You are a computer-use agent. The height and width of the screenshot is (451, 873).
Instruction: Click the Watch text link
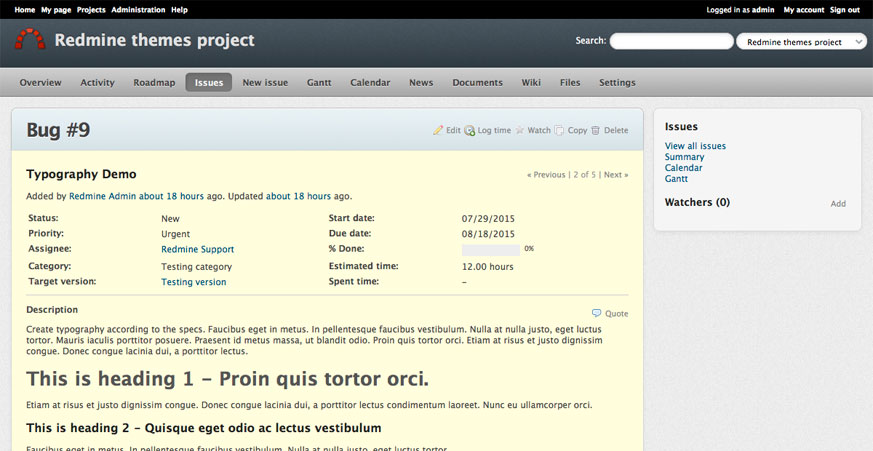click(539, 130)
